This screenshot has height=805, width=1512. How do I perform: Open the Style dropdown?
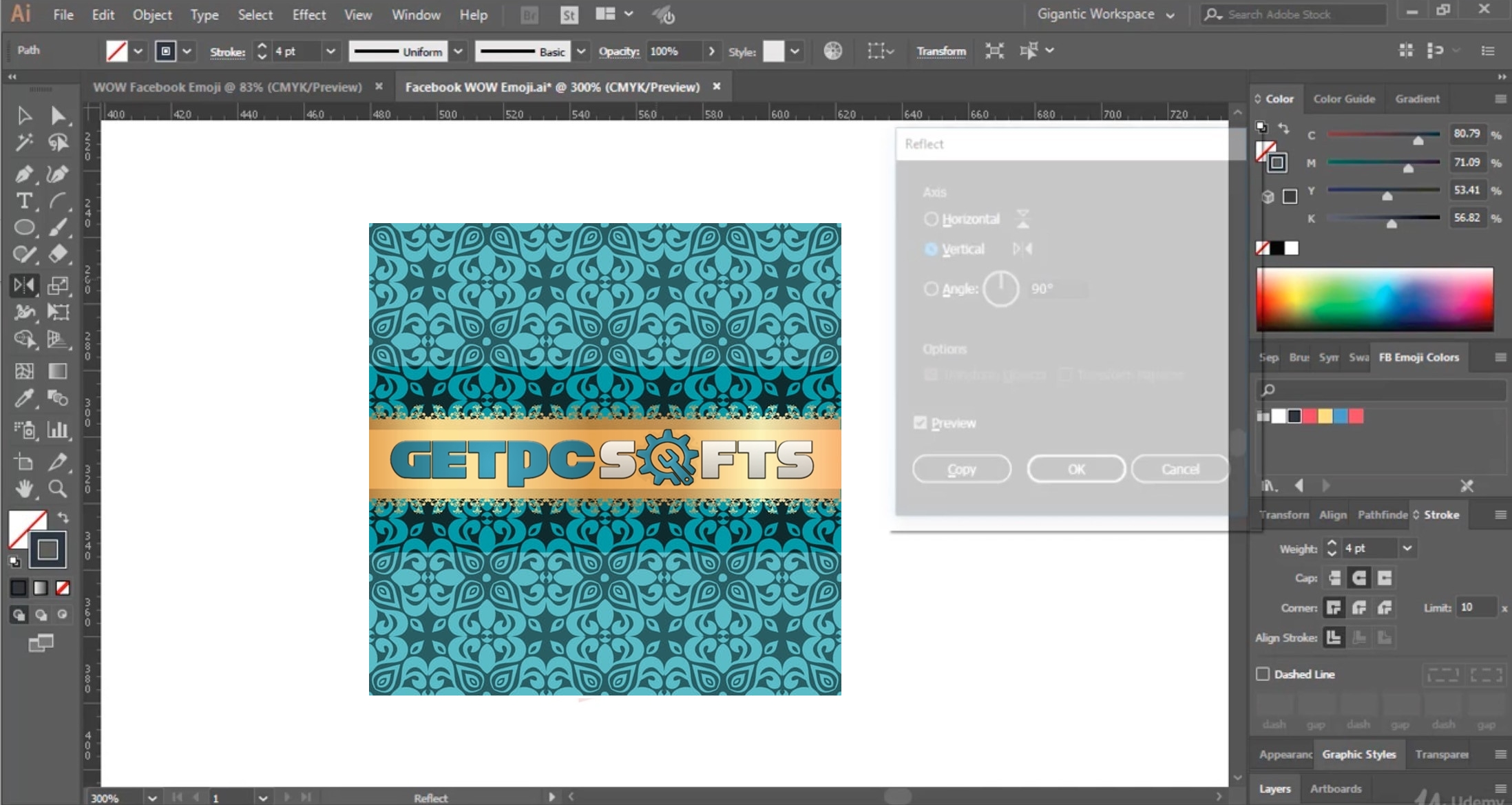pos(795,52)
